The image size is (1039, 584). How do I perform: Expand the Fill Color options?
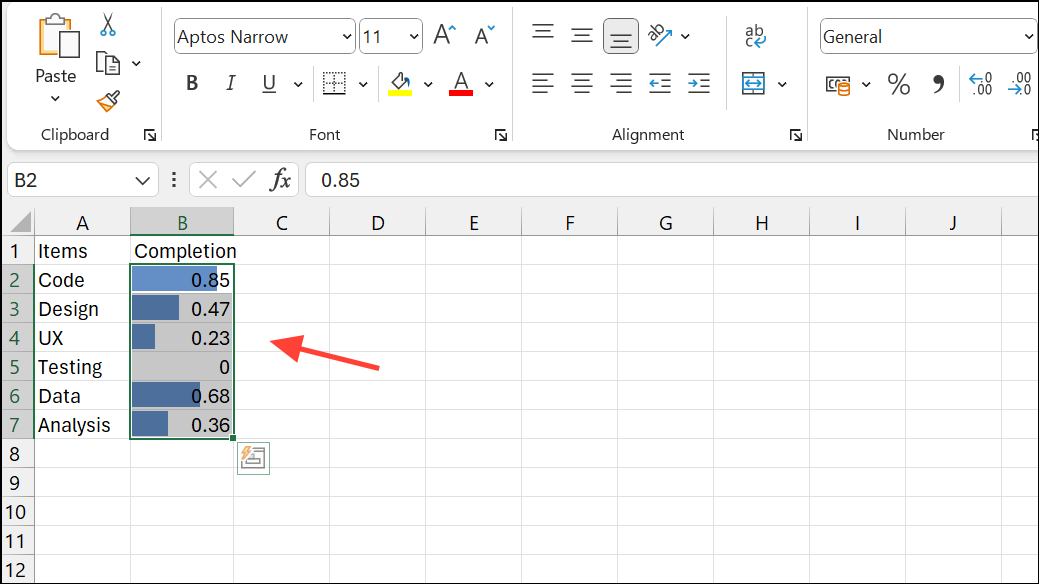428,83
